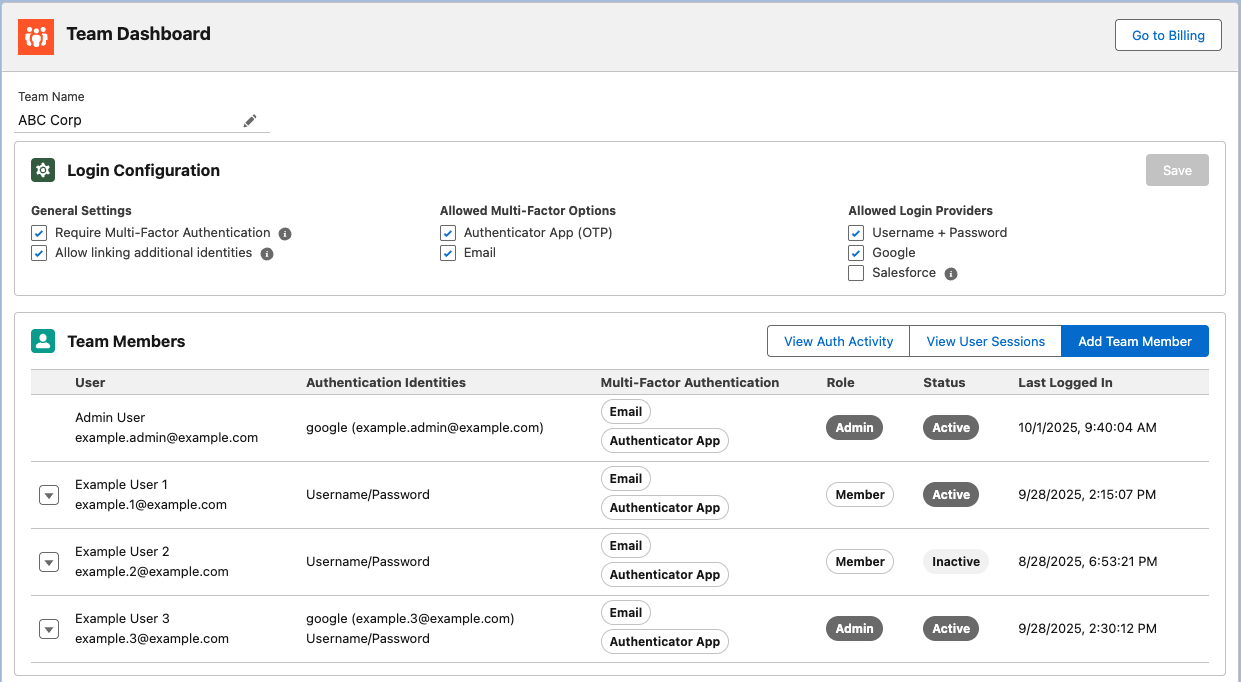Toggle Allow linking additional identities checkbox
The image size is (1241, 682).
click(x=39, y=253)
